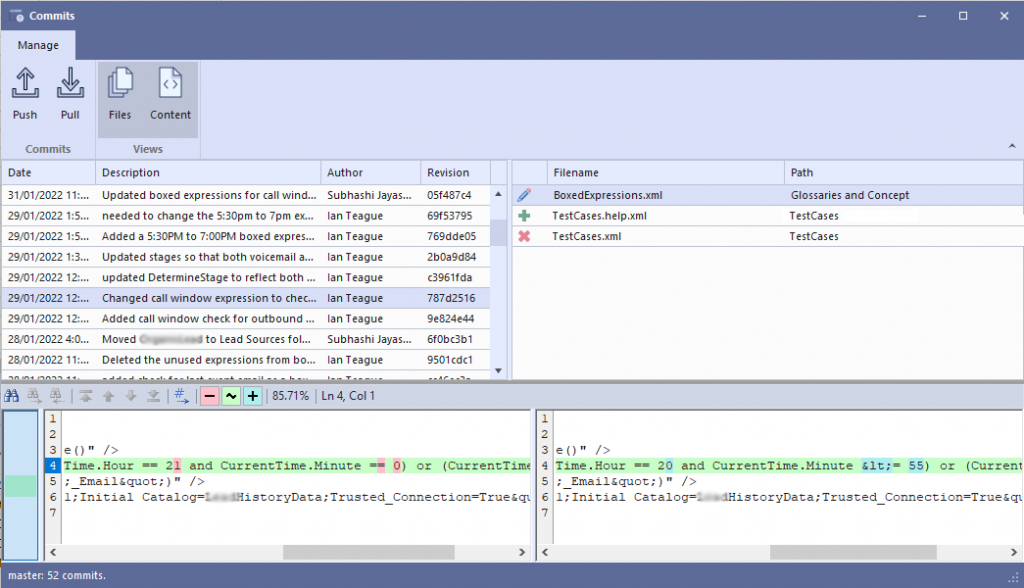The height and width of the screenshot is (588, 1024).
Task: Go to the previous difference arrow
Action: pyautogui.click(x=108, y=396)
